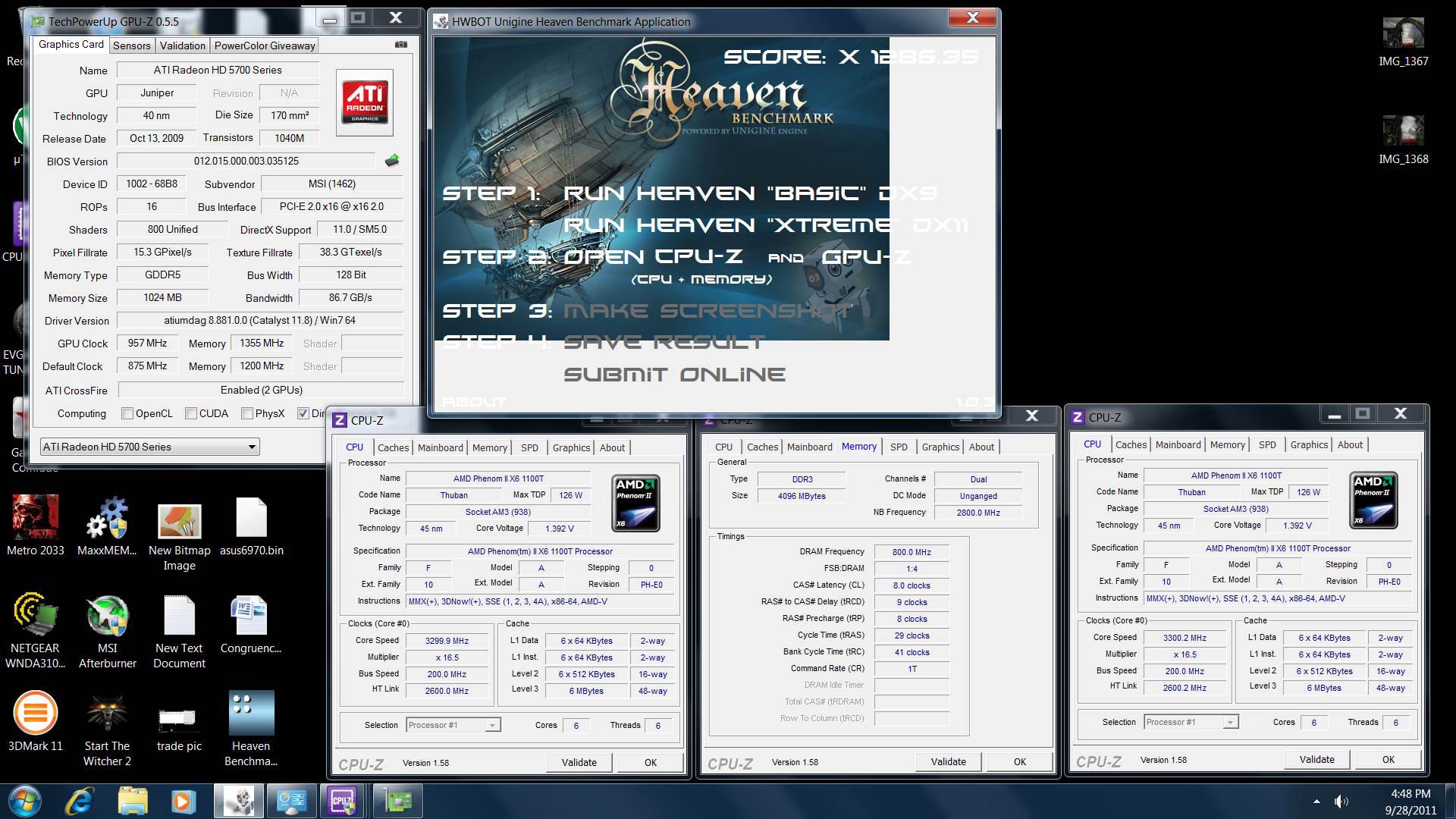This screenshot has width=1456, height=819.
Task: Click OK in right CPU-Z window
Action: tap(1389, 759)
